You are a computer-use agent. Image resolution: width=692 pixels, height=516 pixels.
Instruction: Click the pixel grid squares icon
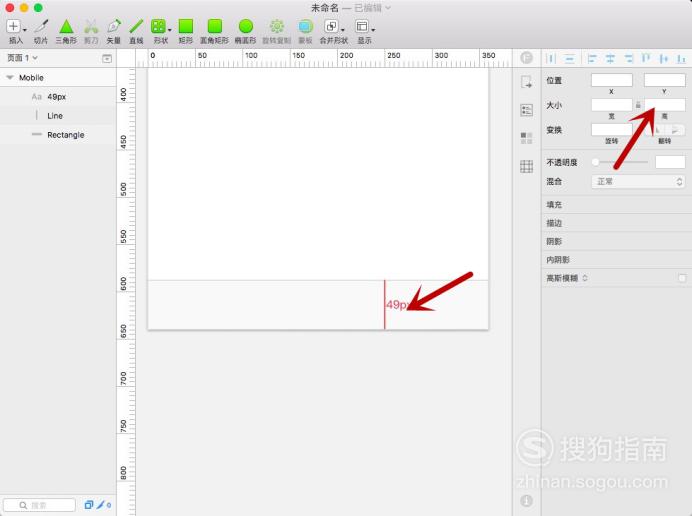click(526, 138)
